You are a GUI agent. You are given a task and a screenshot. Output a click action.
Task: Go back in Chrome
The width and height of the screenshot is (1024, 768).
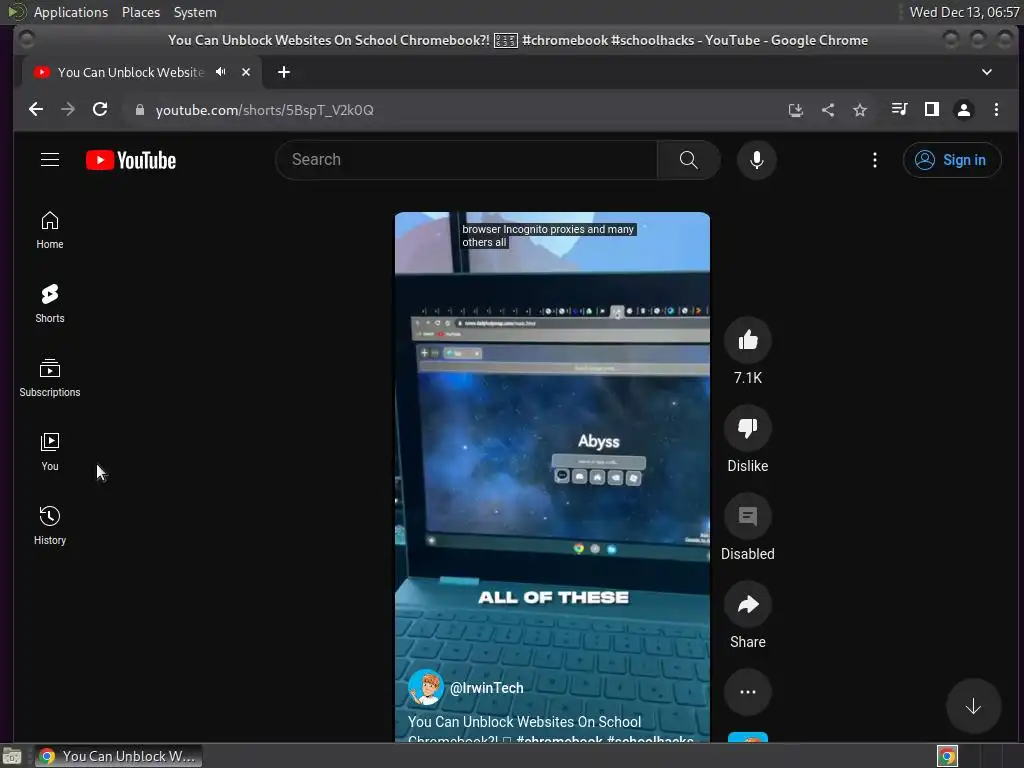(36, 110)
